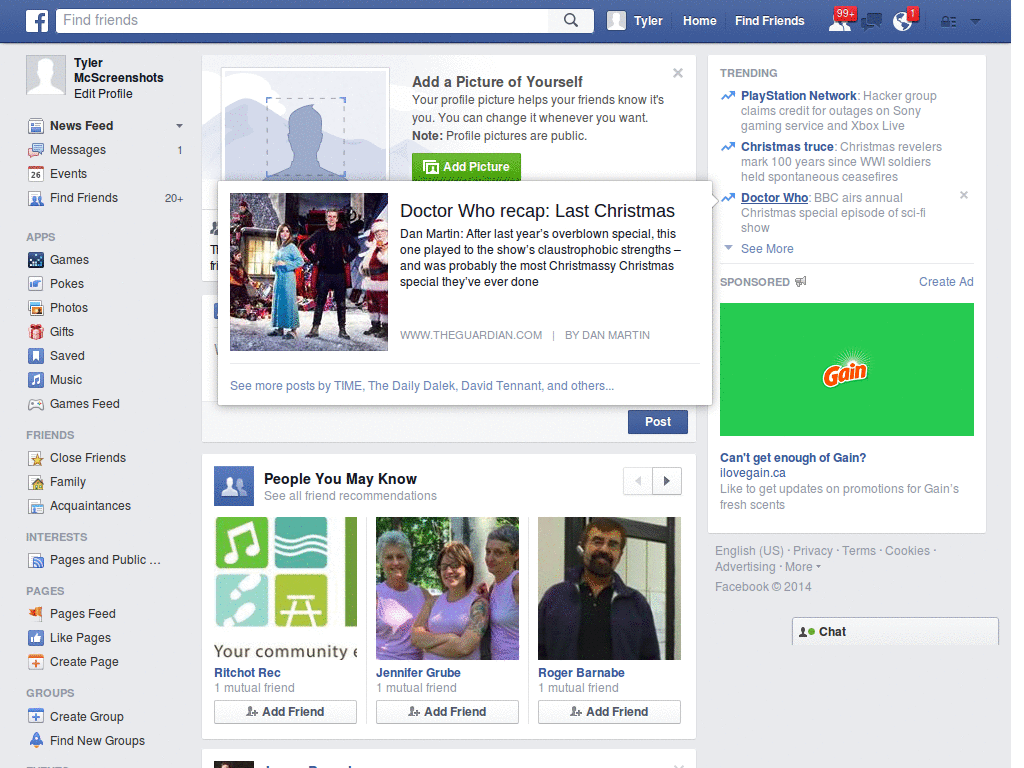Open the Chat bar
The height and width of the screenshot is (768, 1024).
895,632
